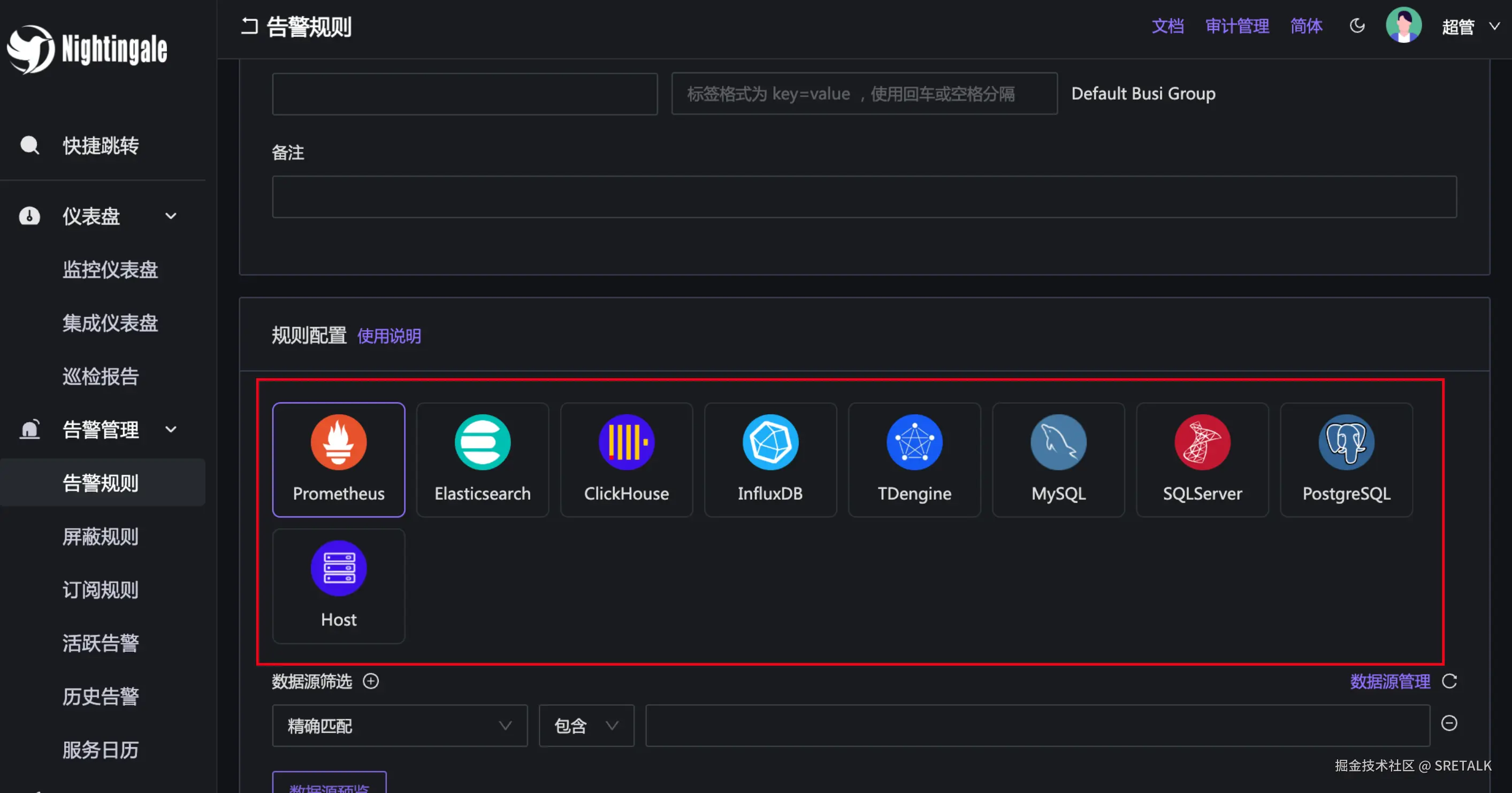Refresh the data source list

1450,681
